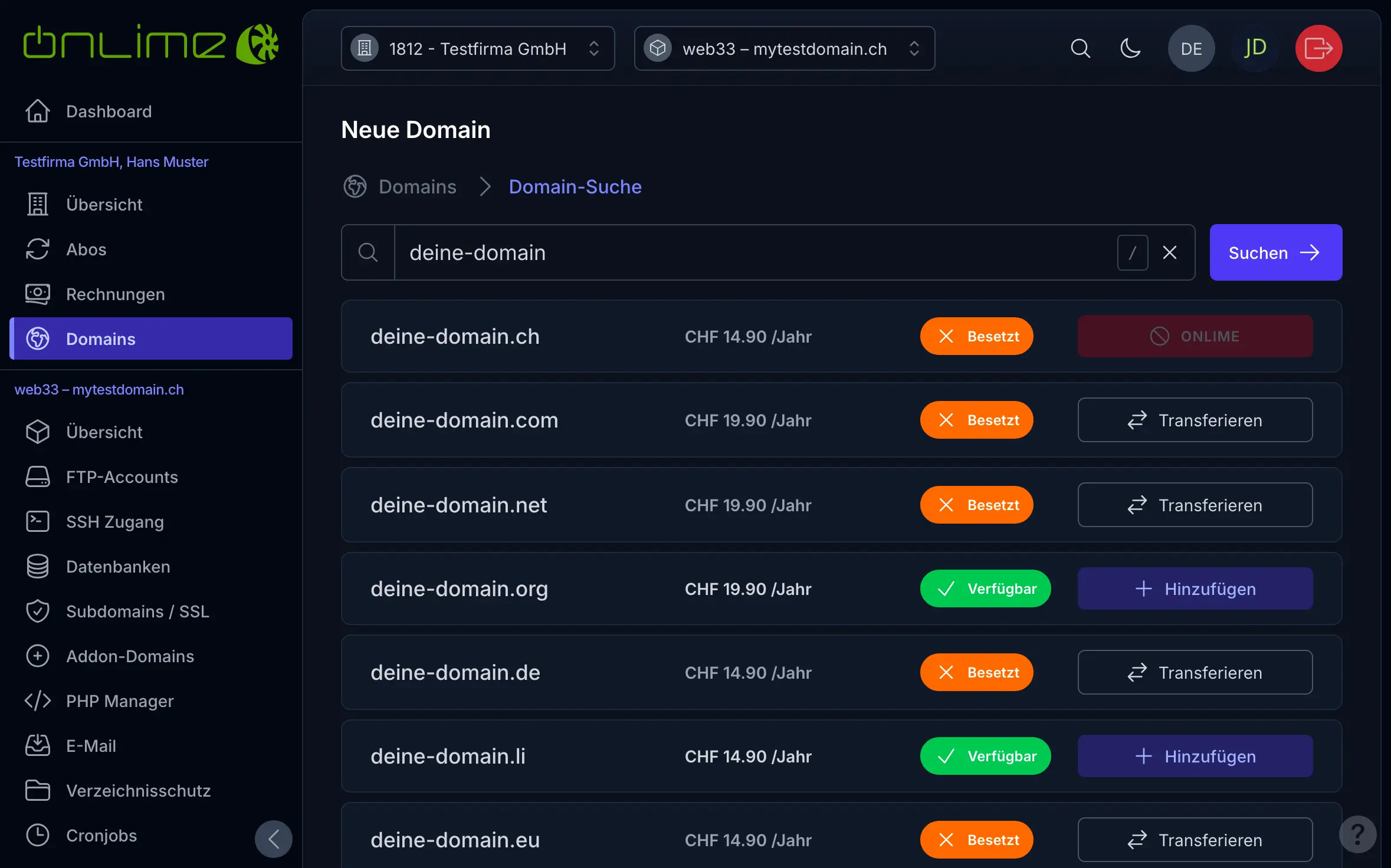
Task: Expand the 1812 - Testfirma GmbH selector
Action: point(478,48)
